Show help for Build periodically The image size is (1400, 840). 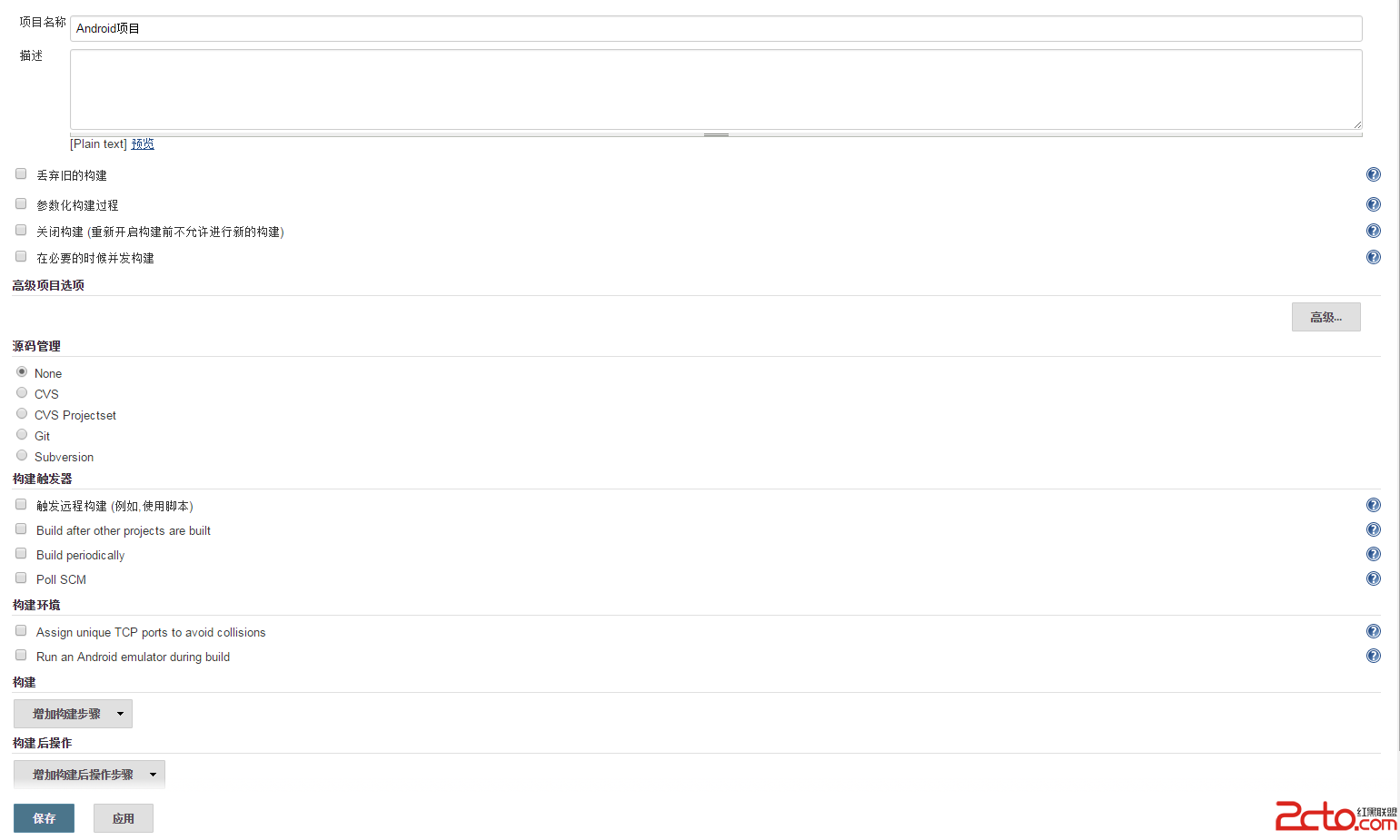pos(1373,554)
